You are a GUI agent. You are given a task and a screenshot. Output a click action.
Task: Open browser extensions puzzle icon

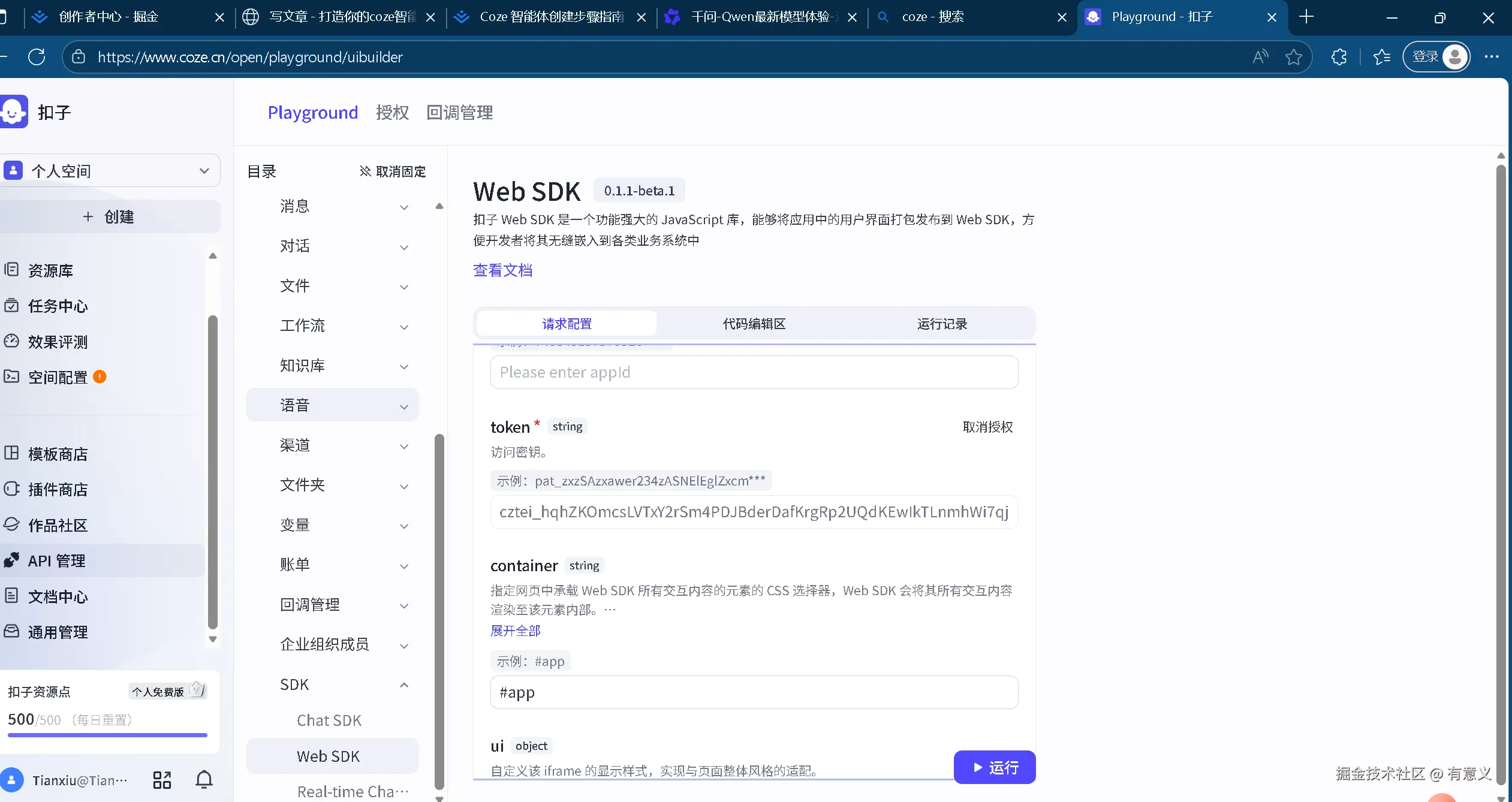tap(1339, 57)
